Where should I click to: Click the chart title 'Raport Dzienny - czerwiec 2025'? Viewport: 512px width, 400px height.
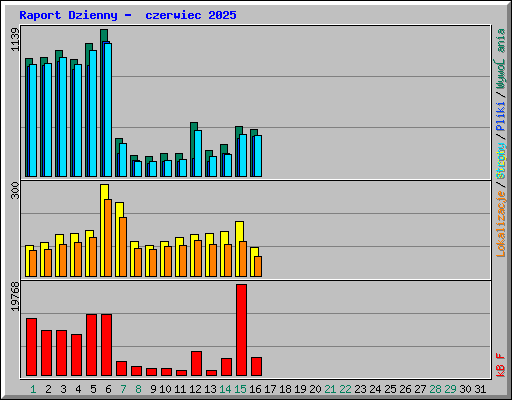pyautogui.click(x=128, y=15)
